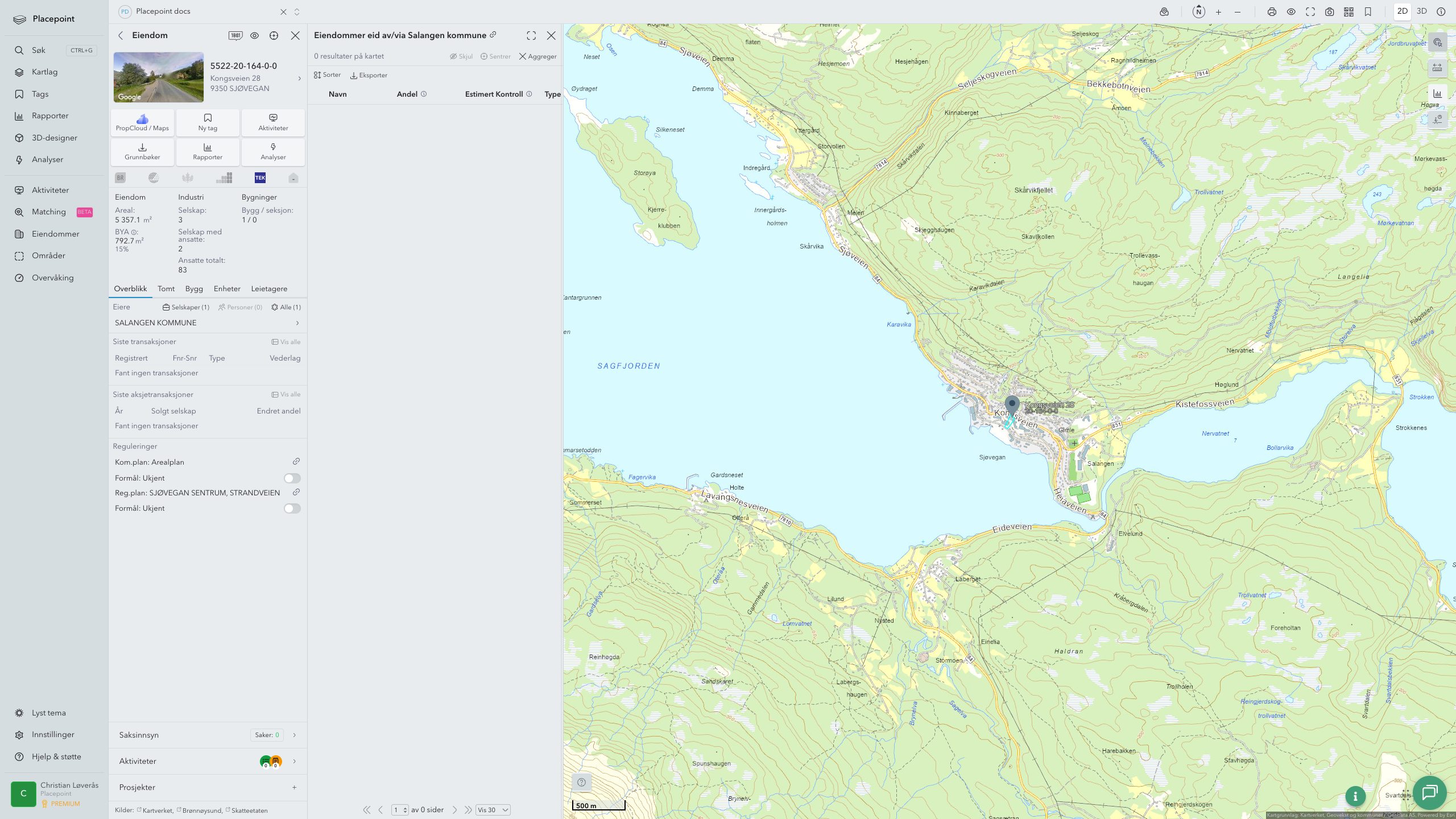Toggle Formål: Ukjent switch under Reg.plan
Image resolution: width=1456 pixels, height=819 pixels.
[292, 508]
